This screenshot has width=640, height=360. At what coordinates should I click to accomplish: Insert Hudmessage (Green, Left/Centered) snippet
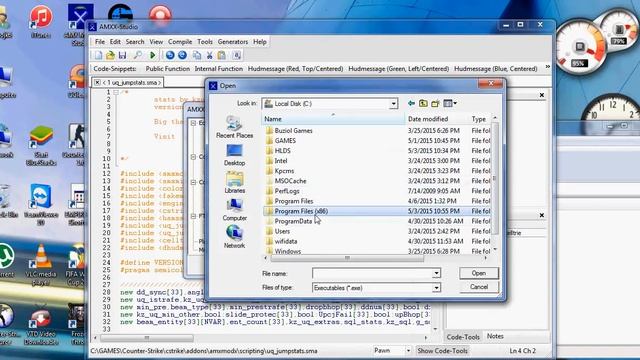tap(398, 69)
